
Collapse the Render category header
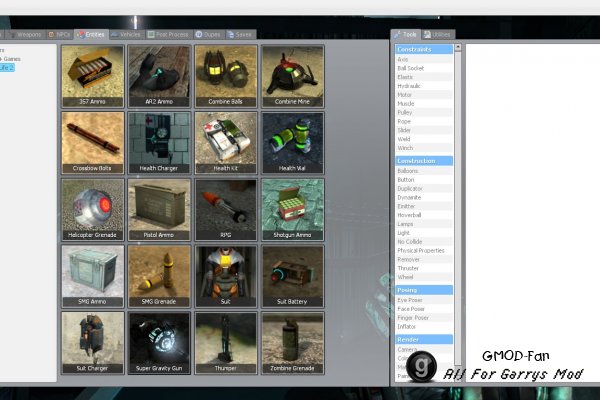[x=424, y=339]
